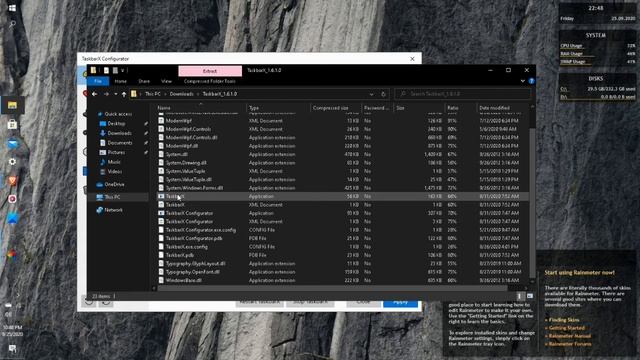The width and height of the screenshot is (640, 360).
Task: Select Videos in navigation pane
Action: tap(115, 171)
